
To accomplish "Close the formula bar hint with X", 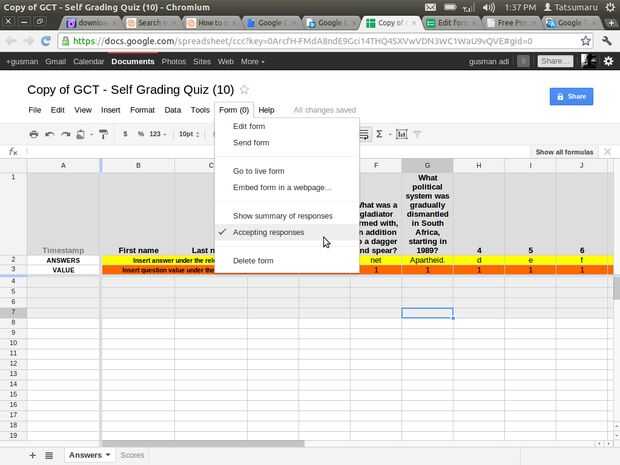I will point(607,152).
